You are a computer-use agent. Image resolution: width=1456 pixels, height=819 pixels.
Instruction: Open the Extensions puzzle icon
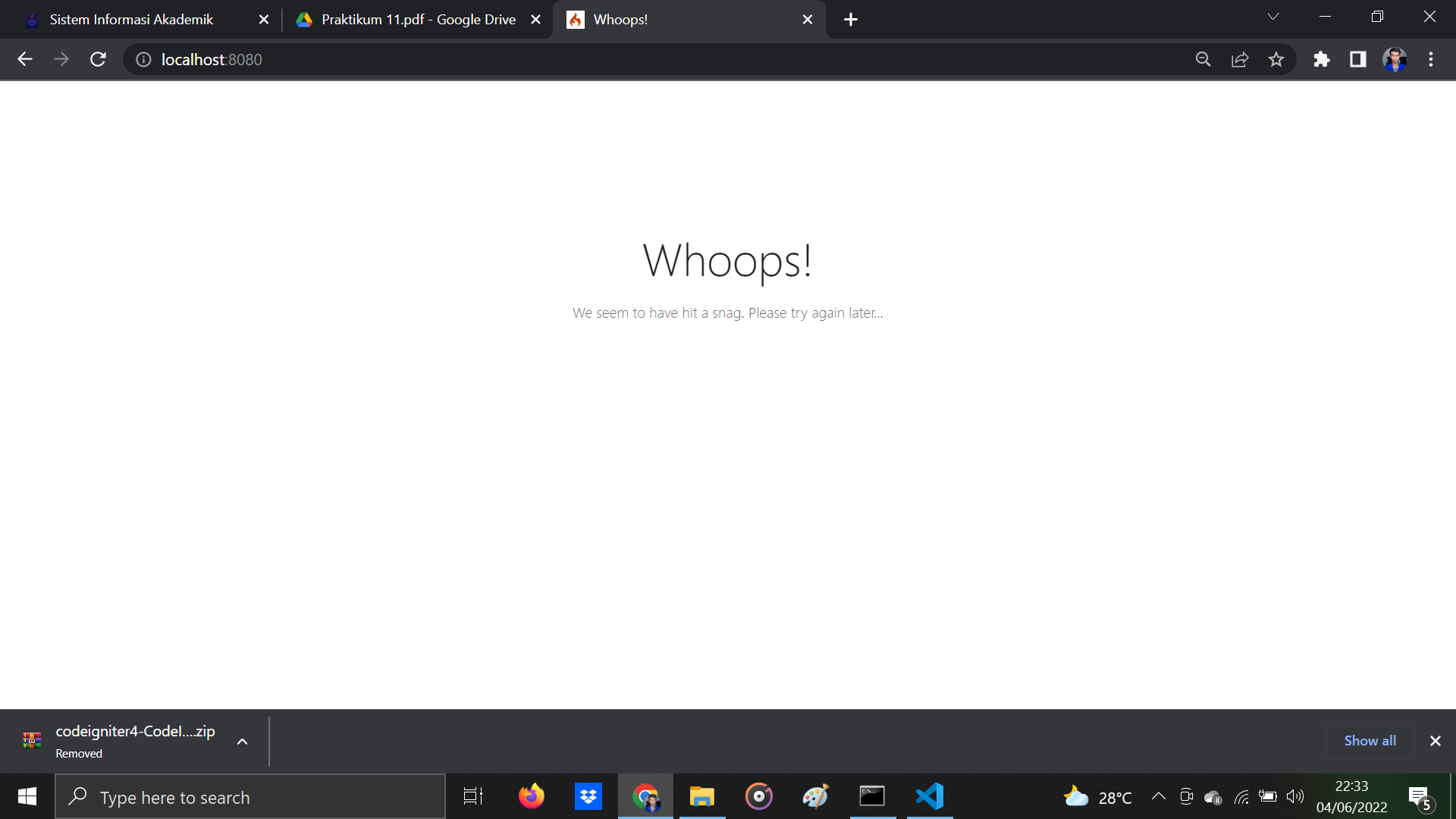coord(1322,59)
